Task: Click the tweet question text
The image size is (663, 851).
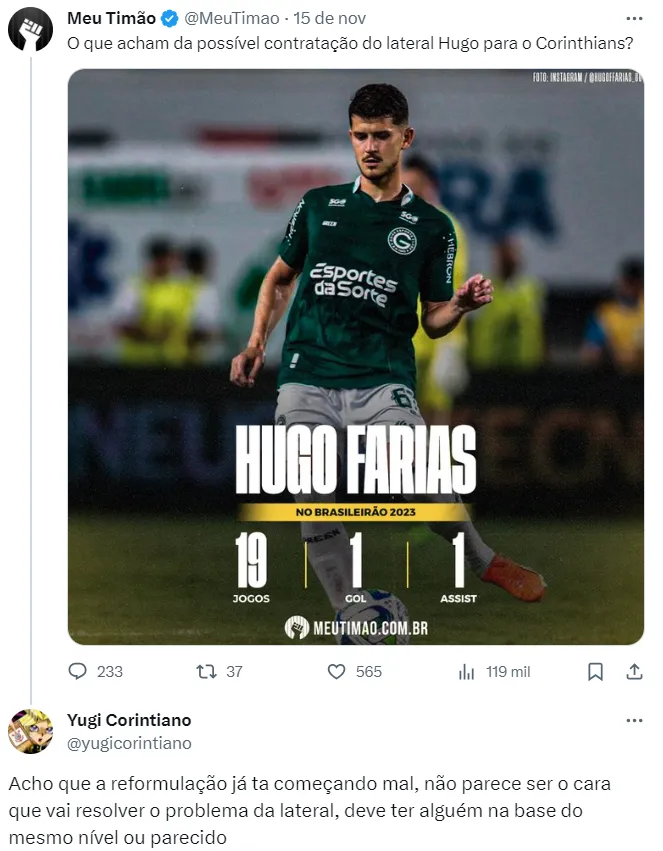Action: tap(350, 44)
